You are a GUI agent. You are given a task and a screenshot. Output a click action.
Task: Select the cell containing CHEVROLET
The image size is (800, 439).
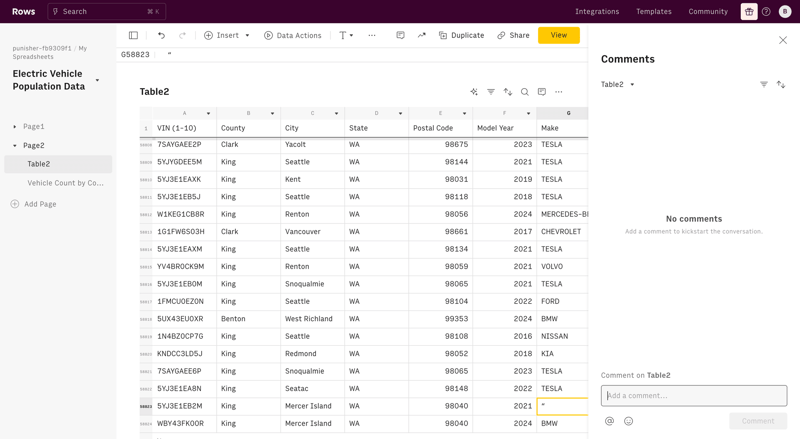[562, 232]
